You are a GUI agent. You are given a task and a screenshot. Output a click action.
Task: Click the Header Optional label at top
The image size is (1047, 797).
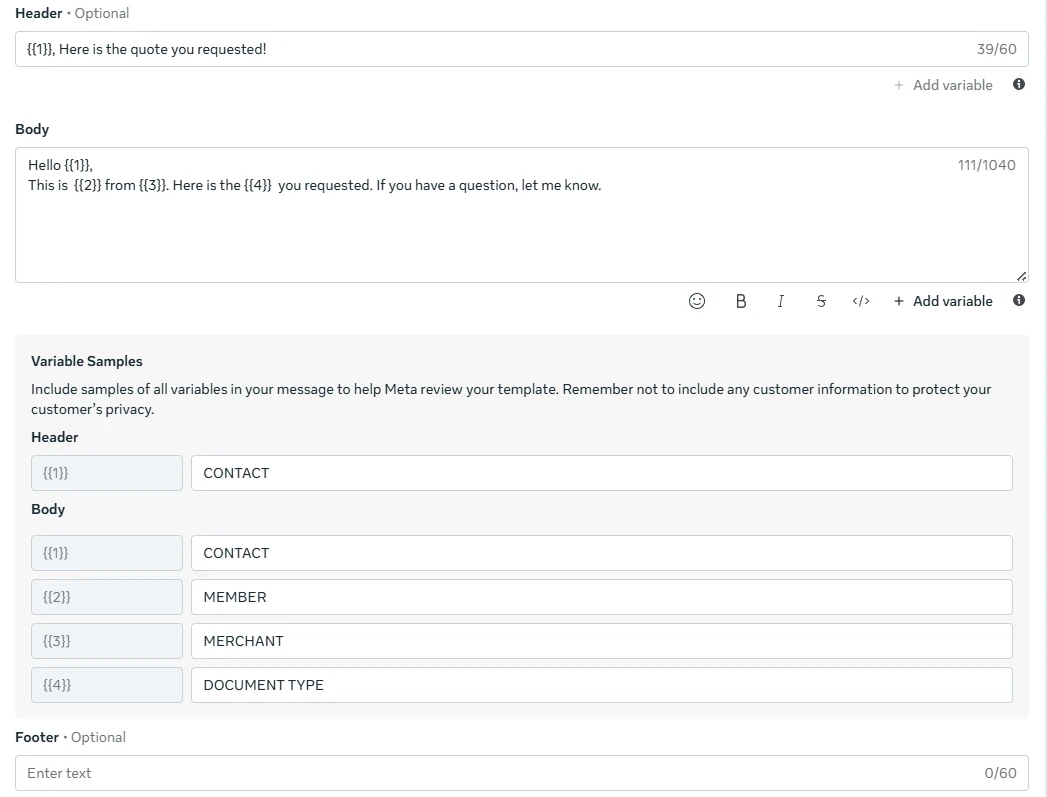[101, 13]
